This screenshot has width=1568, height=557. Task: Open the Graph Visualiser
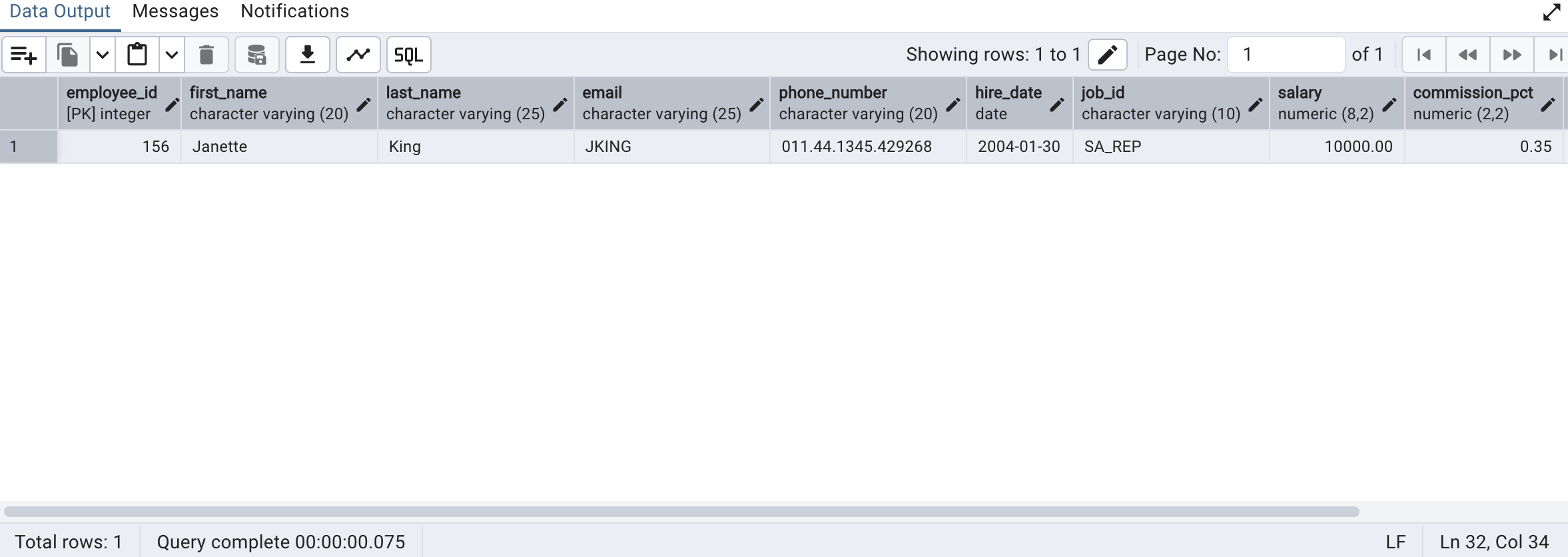pos(358,55)
